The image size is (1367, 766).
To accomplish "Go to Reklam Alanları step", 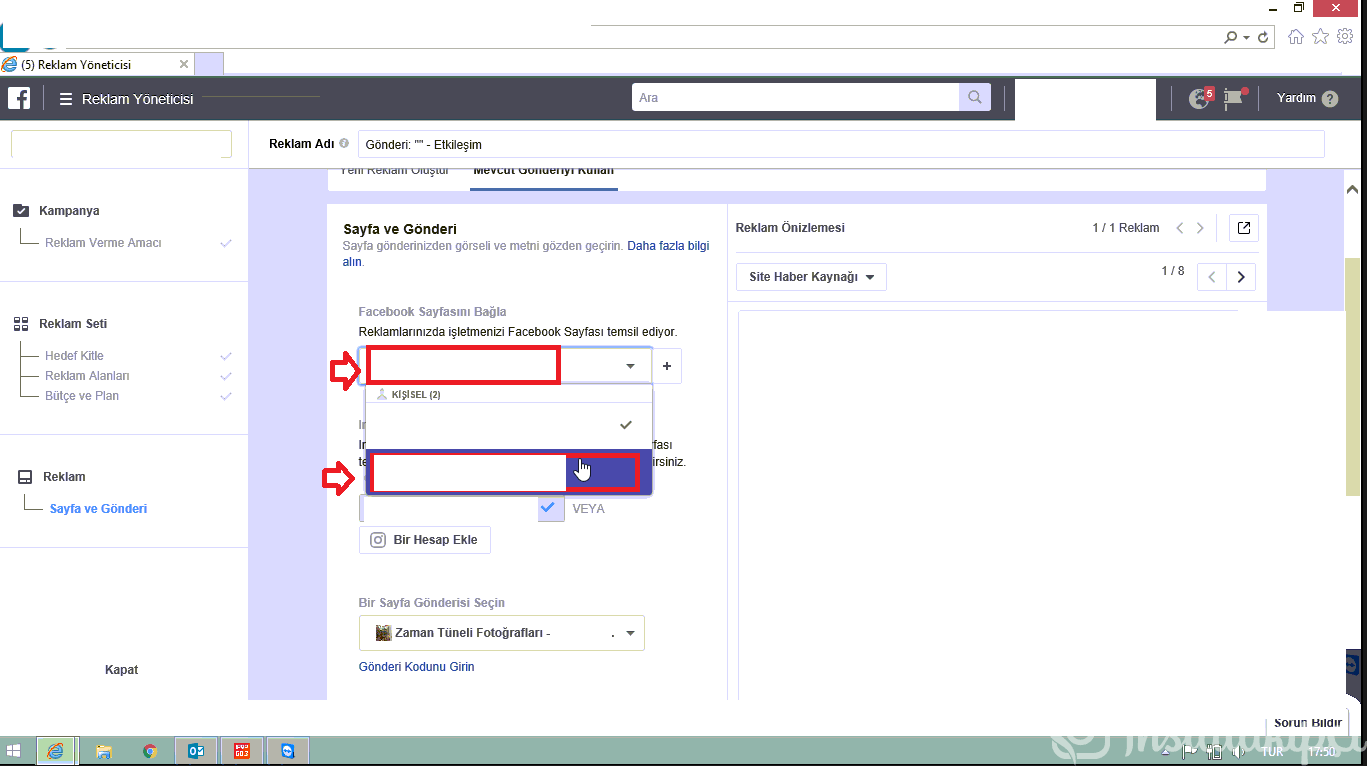I will coord(87,376).
